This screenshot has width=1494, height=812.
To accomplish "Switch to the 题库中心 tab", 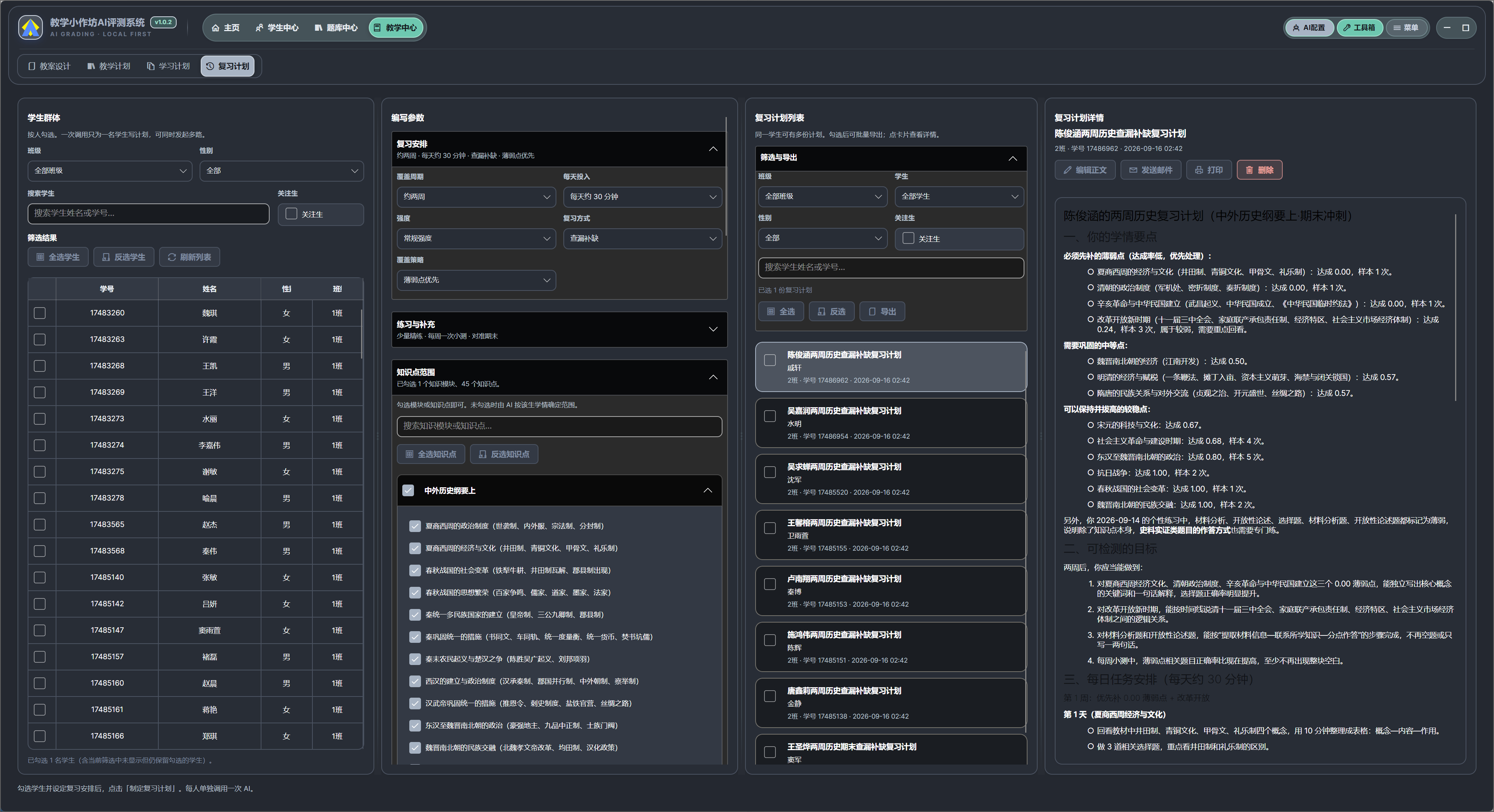I will tap(337, 28).
